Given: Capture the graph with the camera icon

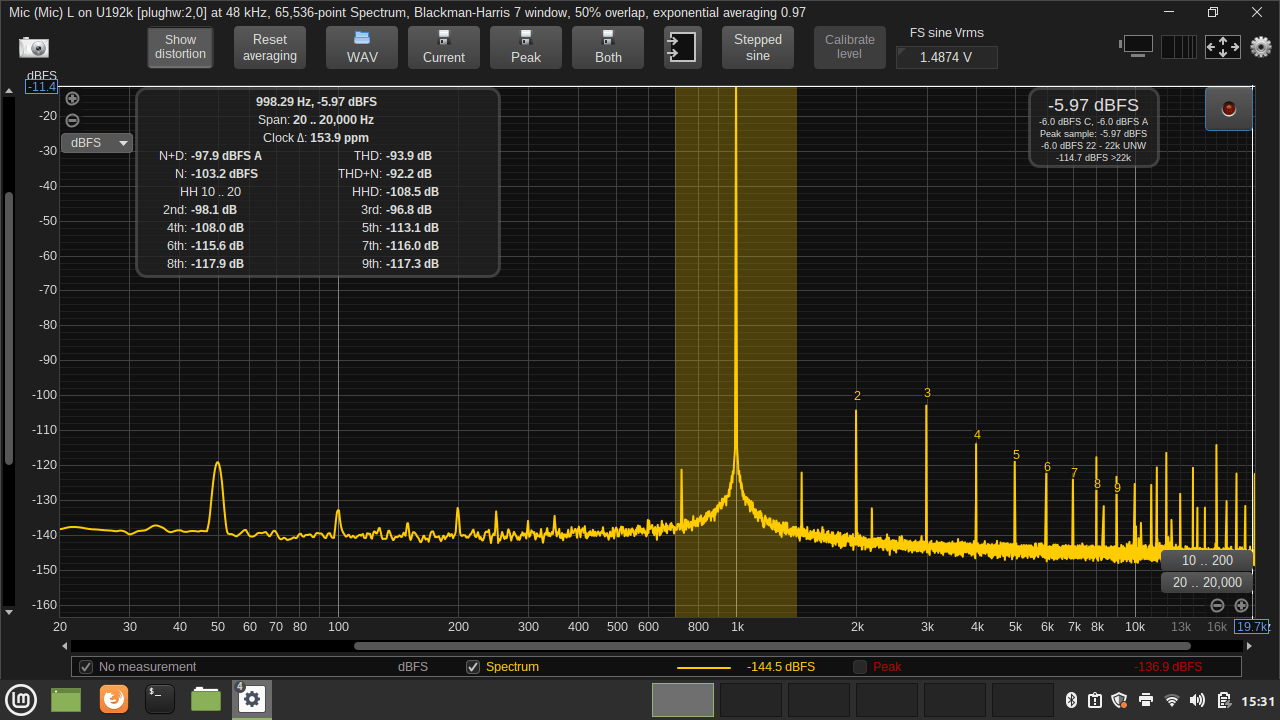Looking at the screenshot, I should [x=33, y=47].
